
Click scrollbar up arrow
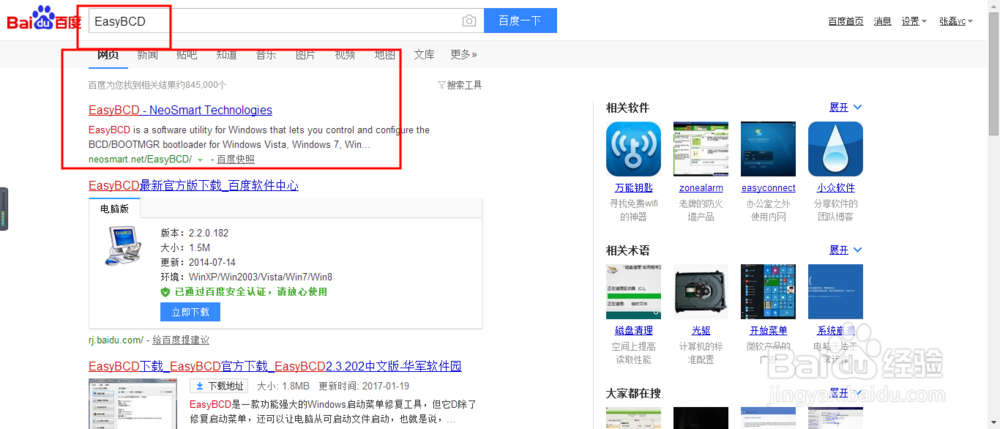tap(994, 4)
